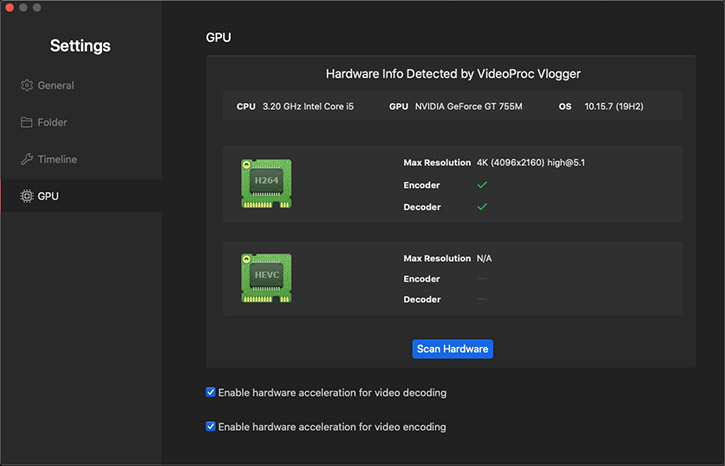Click the General gear icon in sidebar
The image size is (725, 466).
(x=27, y=86)
